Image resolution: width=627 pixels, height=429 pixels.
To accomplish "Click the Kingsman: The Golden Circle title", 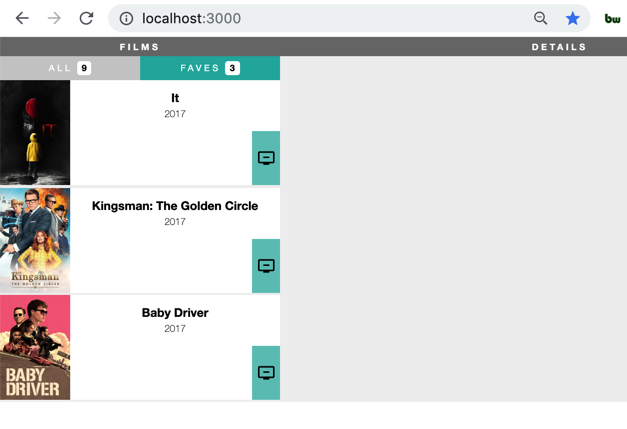I will pos(175,206).
